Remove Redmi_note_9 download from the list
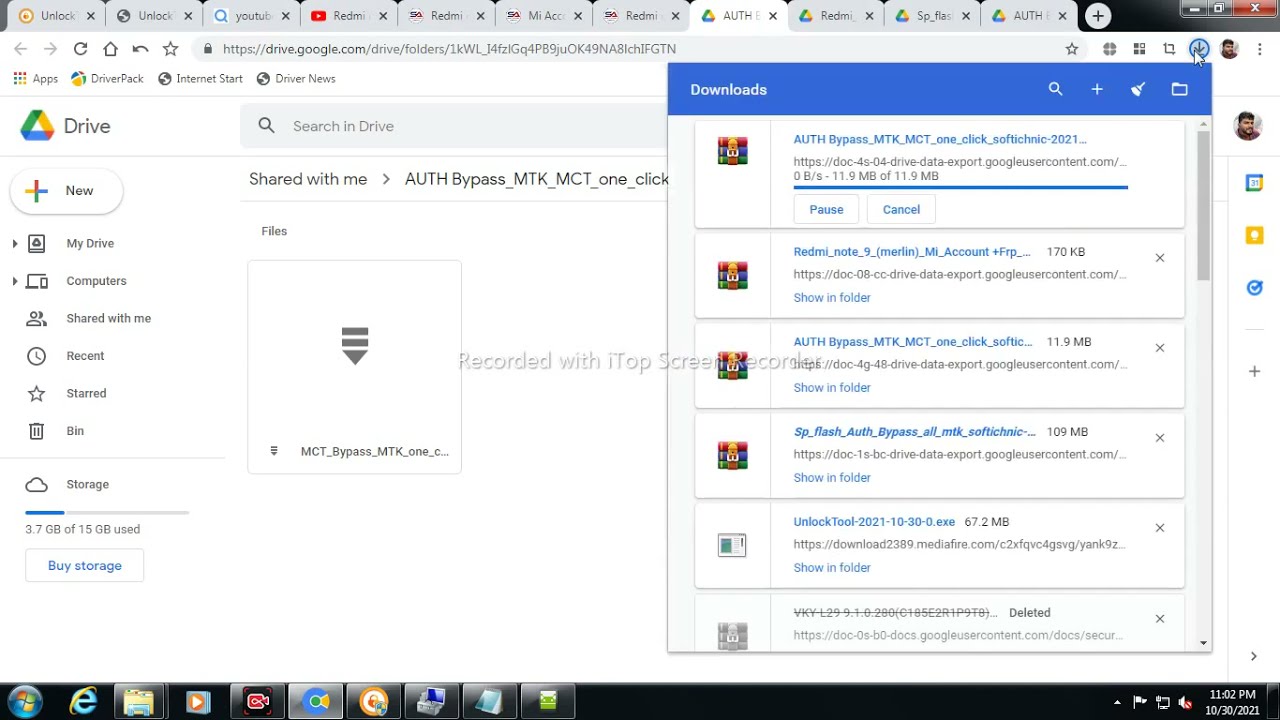Screen dimensions: 1280x720 tap(1160, 258)
